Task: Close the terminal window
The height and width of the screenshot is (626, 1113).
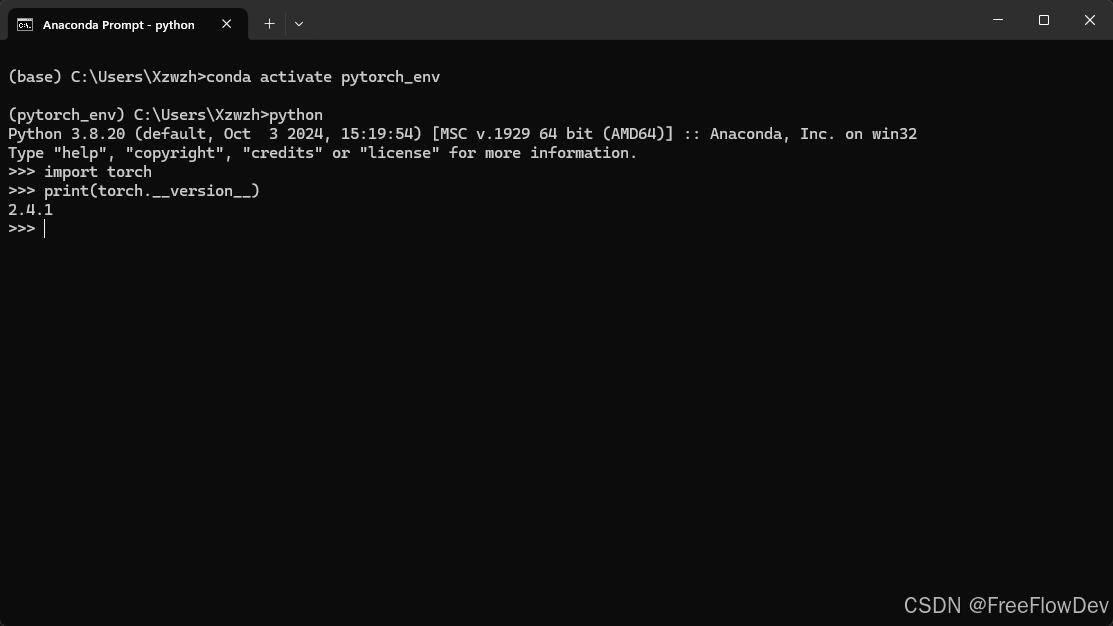Action: [1090, 20]
